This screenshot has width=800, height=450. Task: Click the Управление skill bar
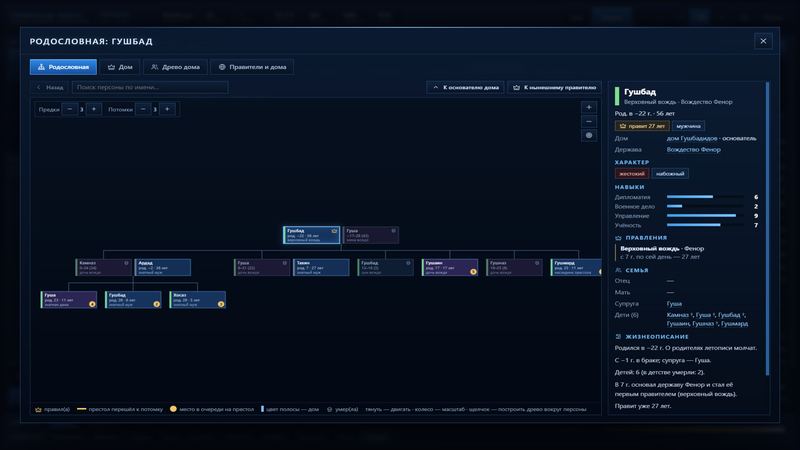point(705,215)
